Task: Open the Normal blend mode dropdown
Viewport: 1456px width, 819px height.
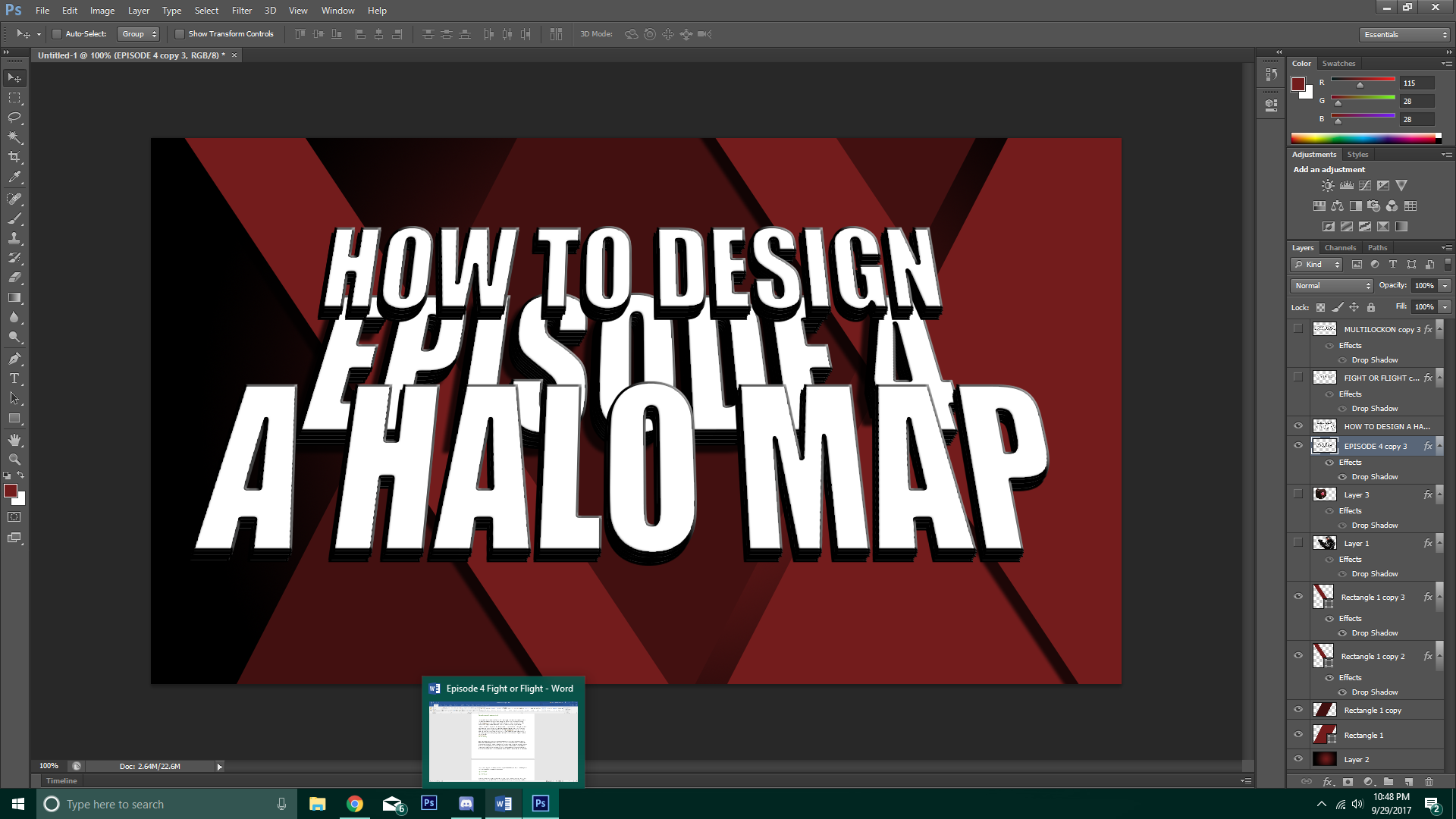Action: pyautogui.click(x=1332, y=286)
